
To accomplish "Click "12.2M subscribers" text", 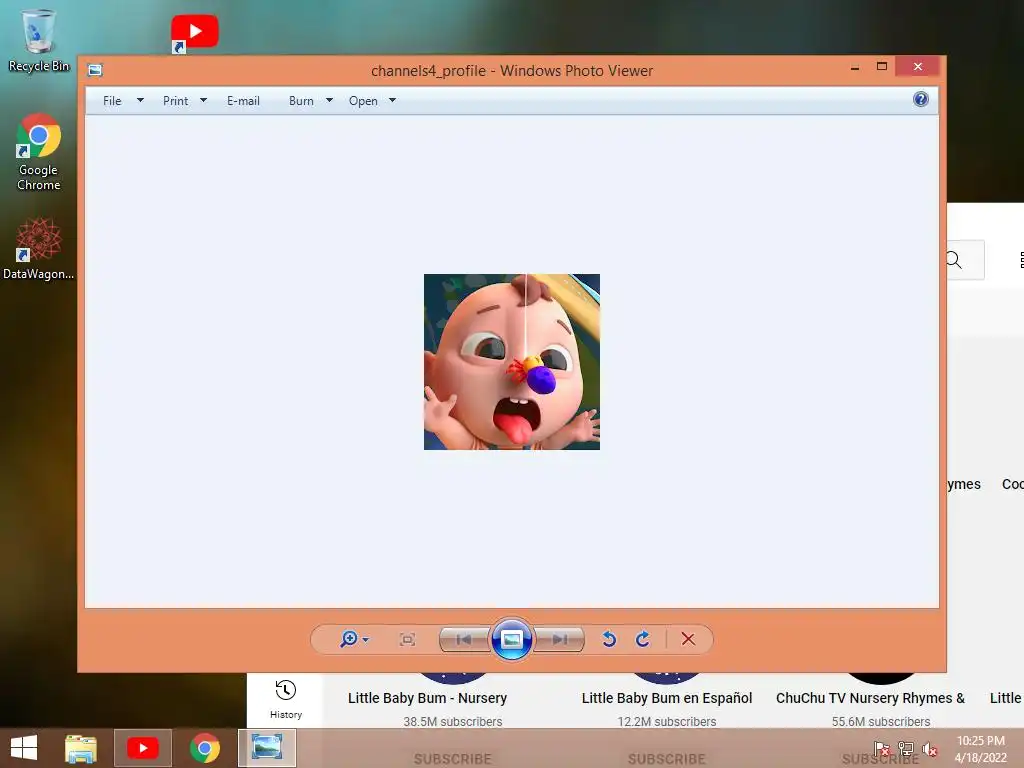I will click(667, 722).
